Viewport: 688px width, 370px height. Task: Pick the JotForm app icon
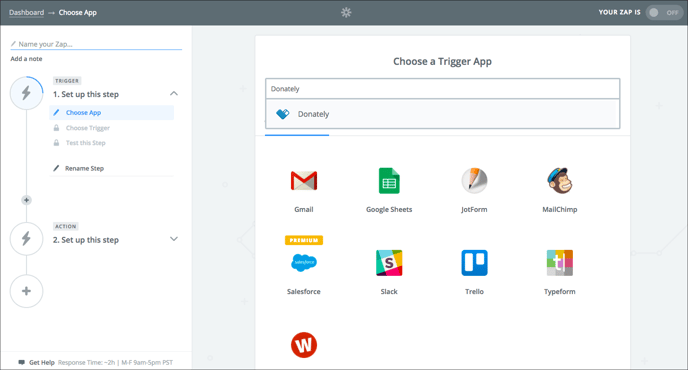pos(474,180)
